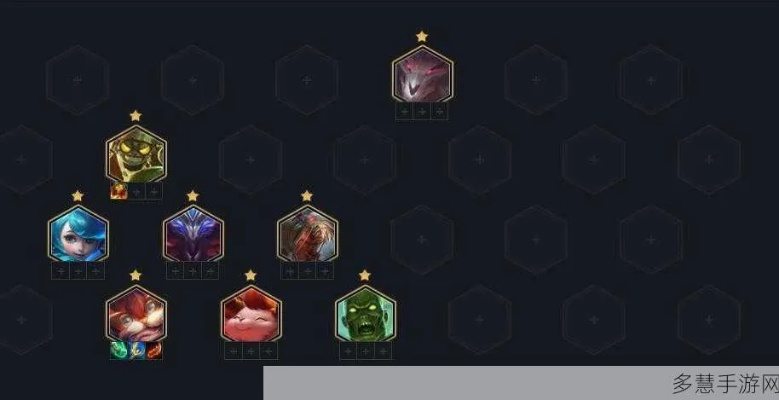The width and height of the screenshot is (779, 400).
Task: Click the purple armored champion portrait
Action: tap(193, 234)
